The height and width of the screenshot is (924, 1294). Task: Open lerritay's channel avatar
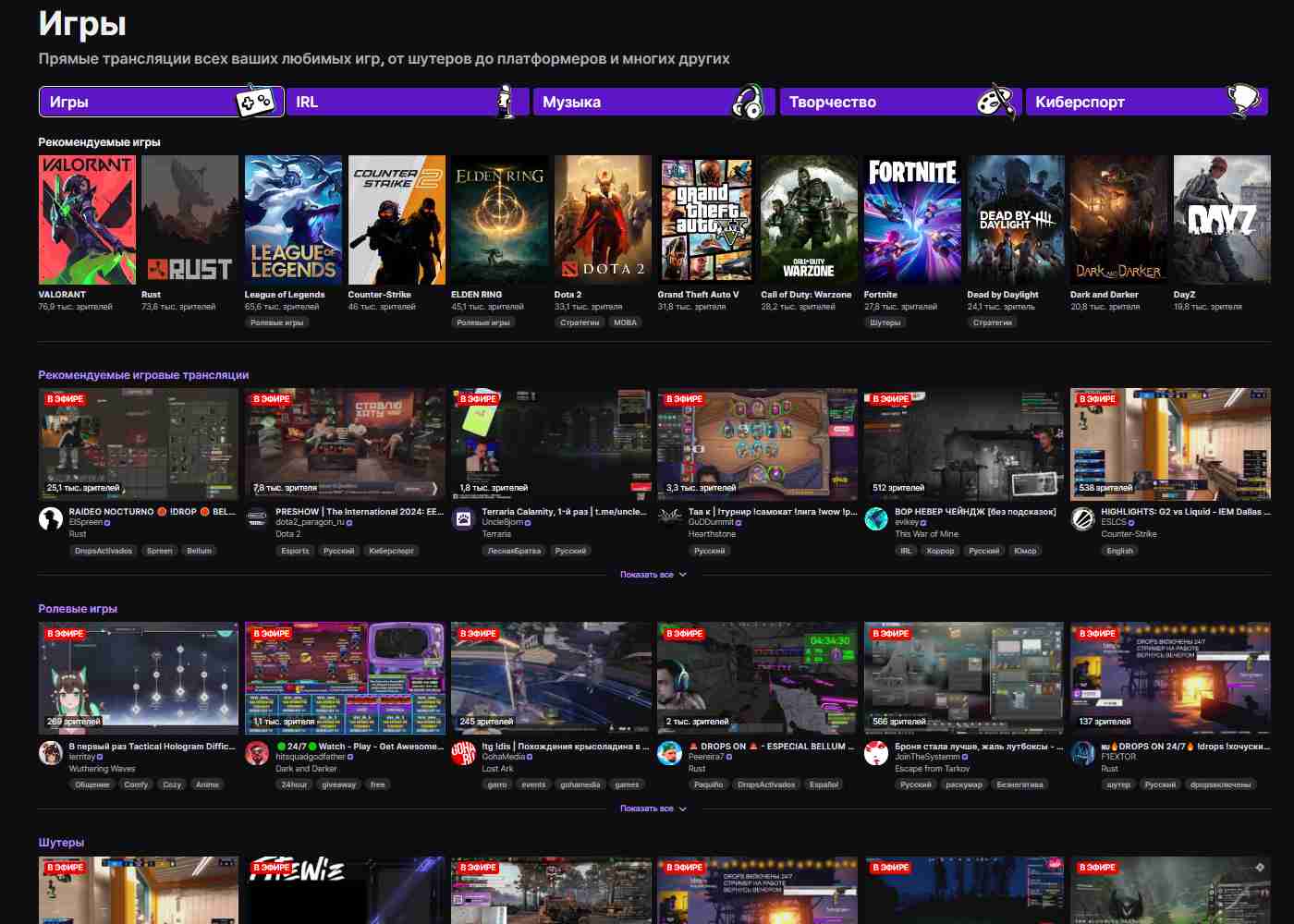click(51, 753)
